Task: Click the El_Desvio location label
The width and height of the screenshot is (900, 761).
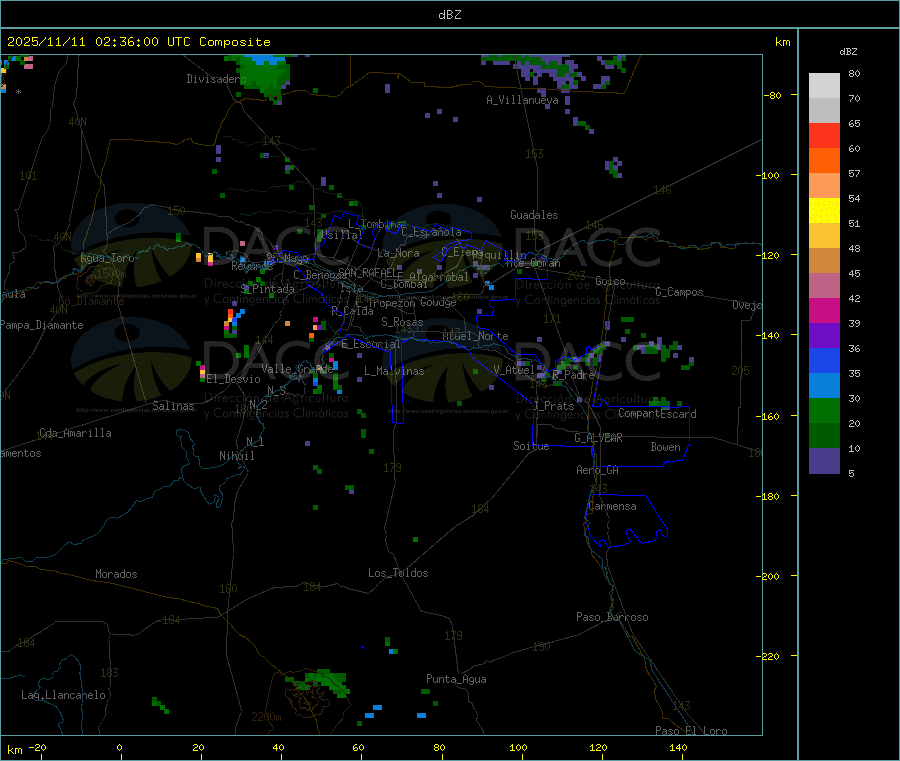Action: (x=233, y=379)
